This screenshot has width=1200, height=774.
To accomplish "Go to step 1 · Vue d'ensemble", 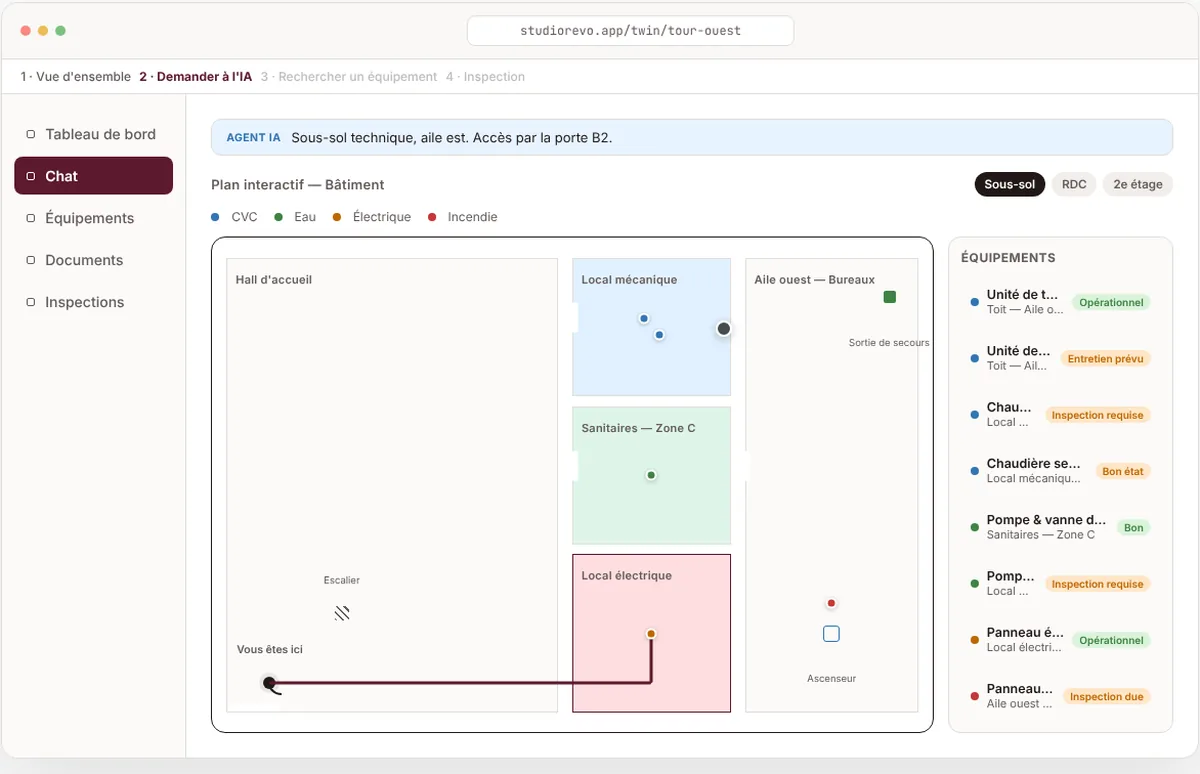I will 76,77.
